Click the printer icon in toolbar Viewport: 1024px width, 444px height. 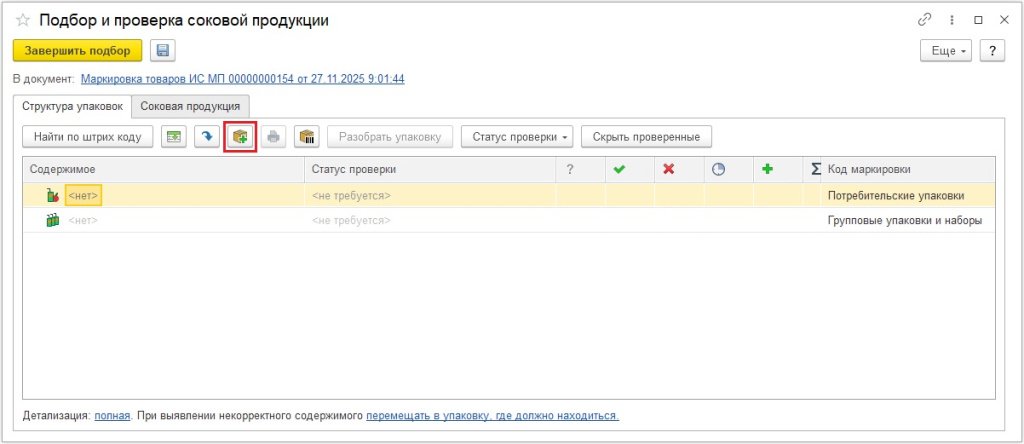click(x=274, y=136)
